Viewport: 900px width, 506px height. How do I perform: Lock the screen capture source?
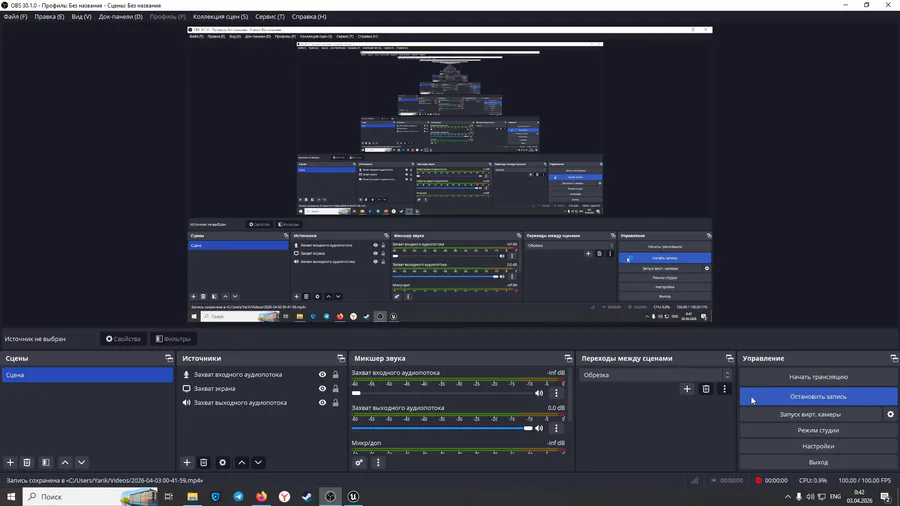coord(336,388)
